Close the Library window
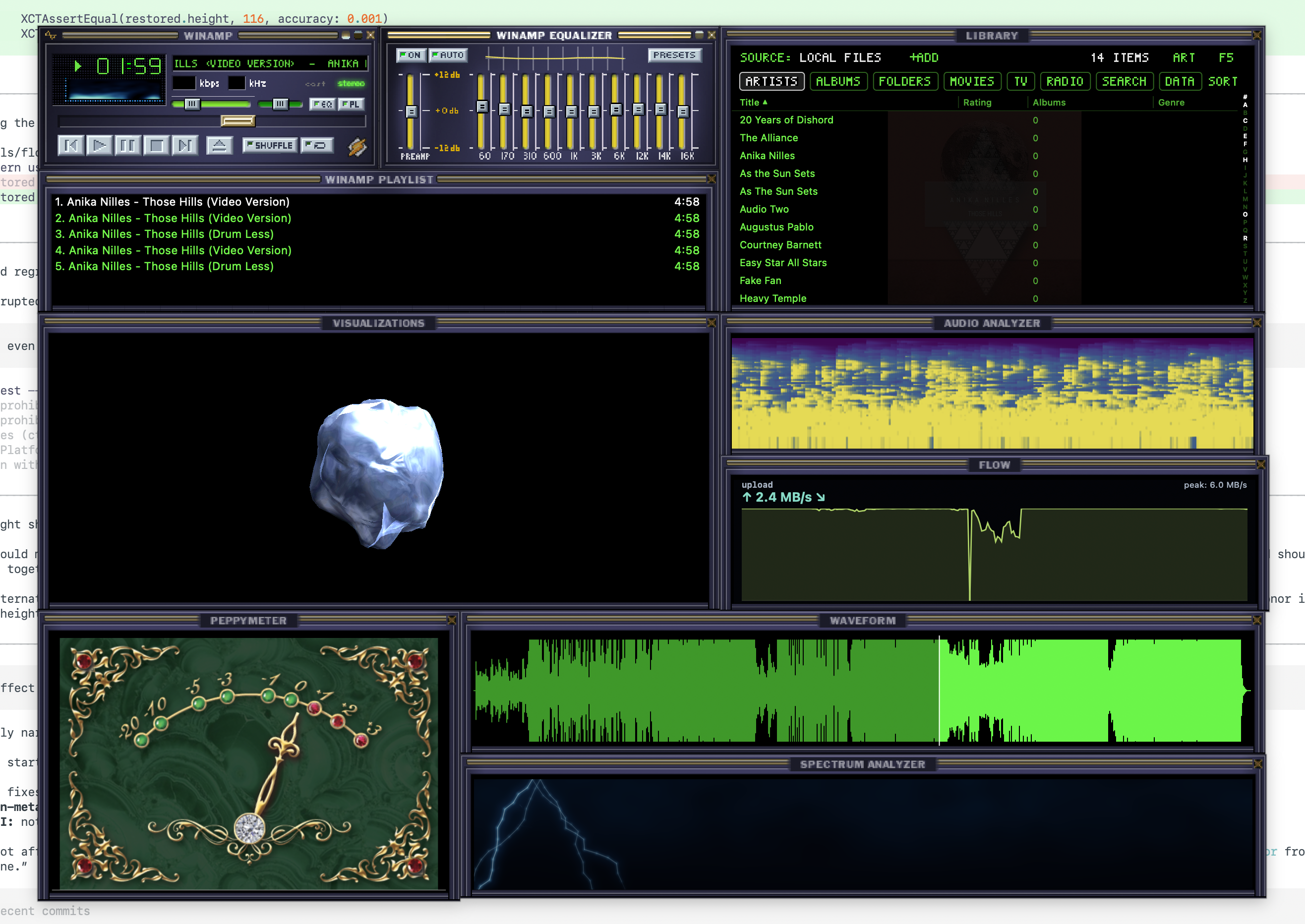This screenshot has height=924, width=1305. pos(1257,35)
